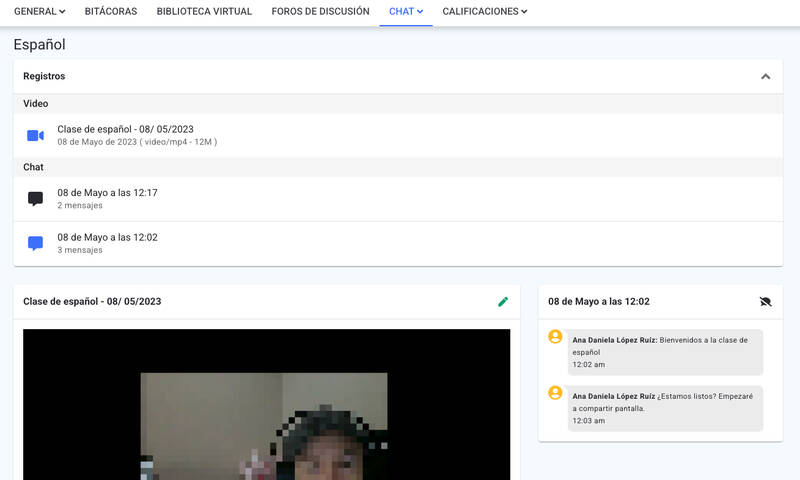Click the blue chat bubble icon for 12:02

pos(35,243)
